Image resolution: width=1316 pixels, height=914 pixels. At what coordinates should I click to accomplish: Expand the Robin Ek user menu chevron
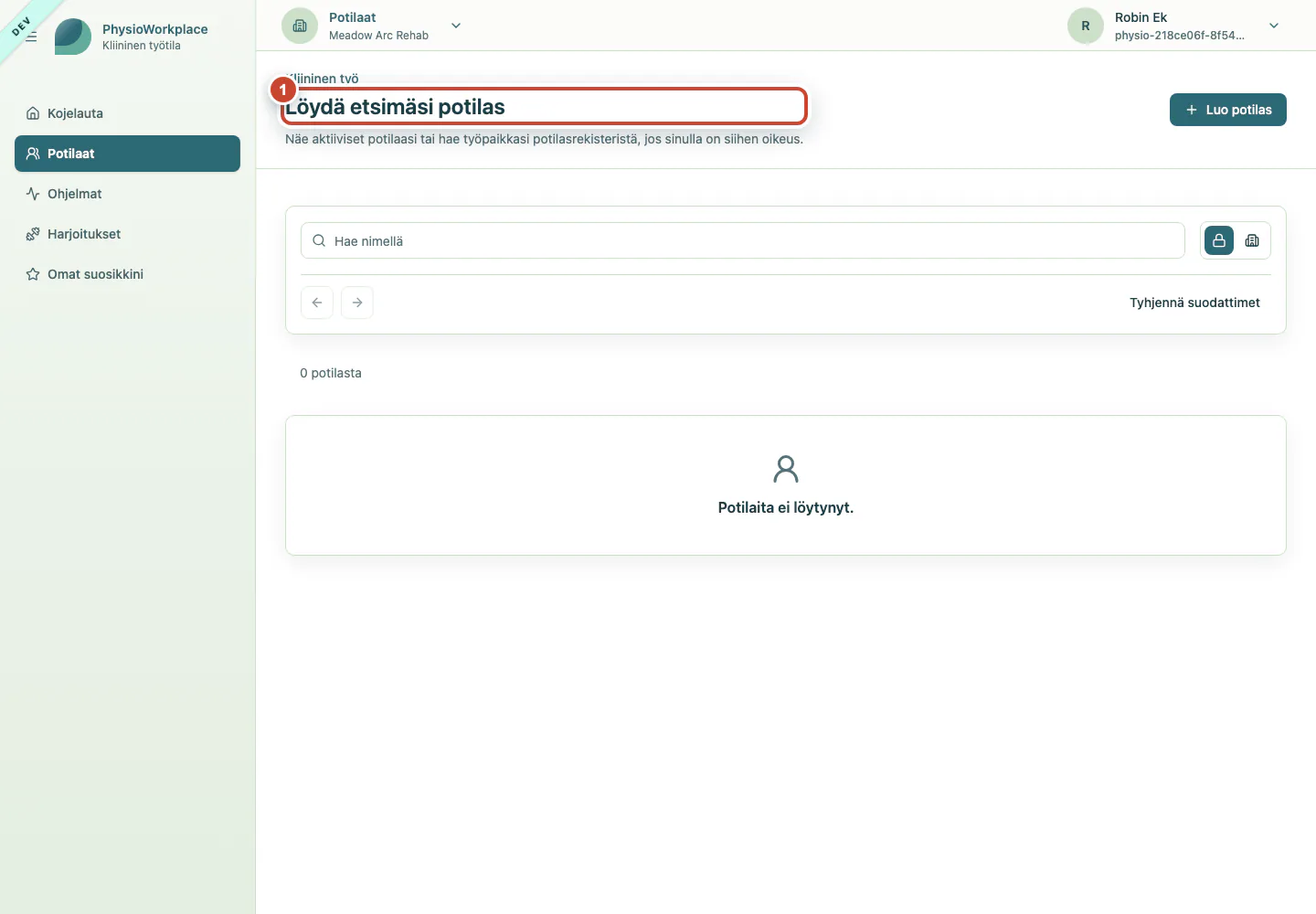(x=1274, y=26)
